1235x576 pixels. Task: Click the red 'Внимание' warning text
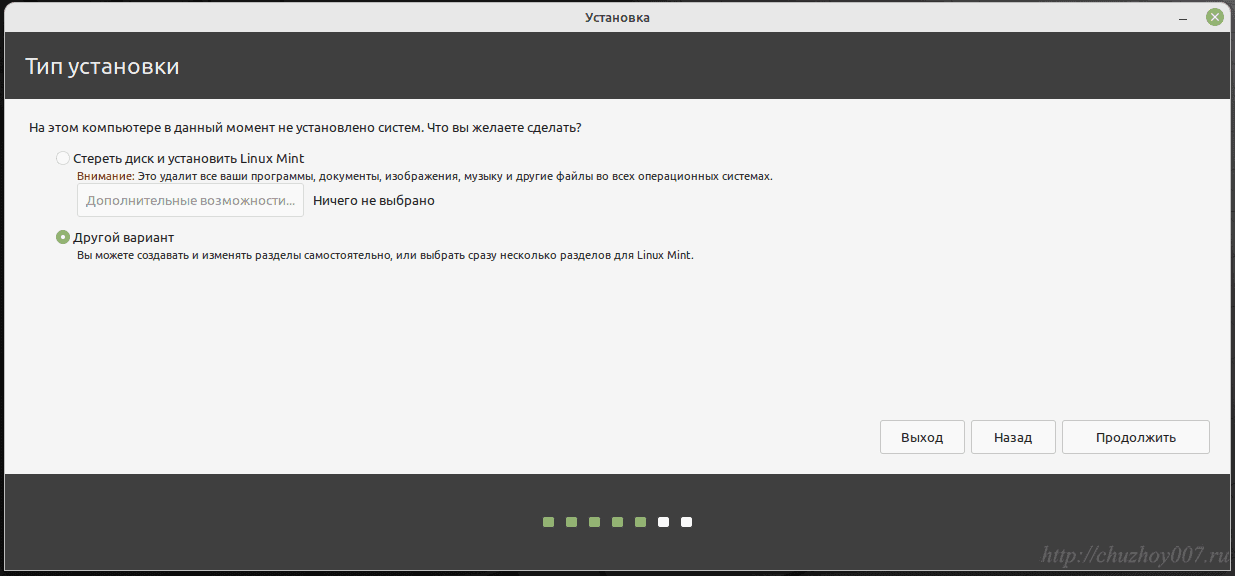(x=105, y=176)
